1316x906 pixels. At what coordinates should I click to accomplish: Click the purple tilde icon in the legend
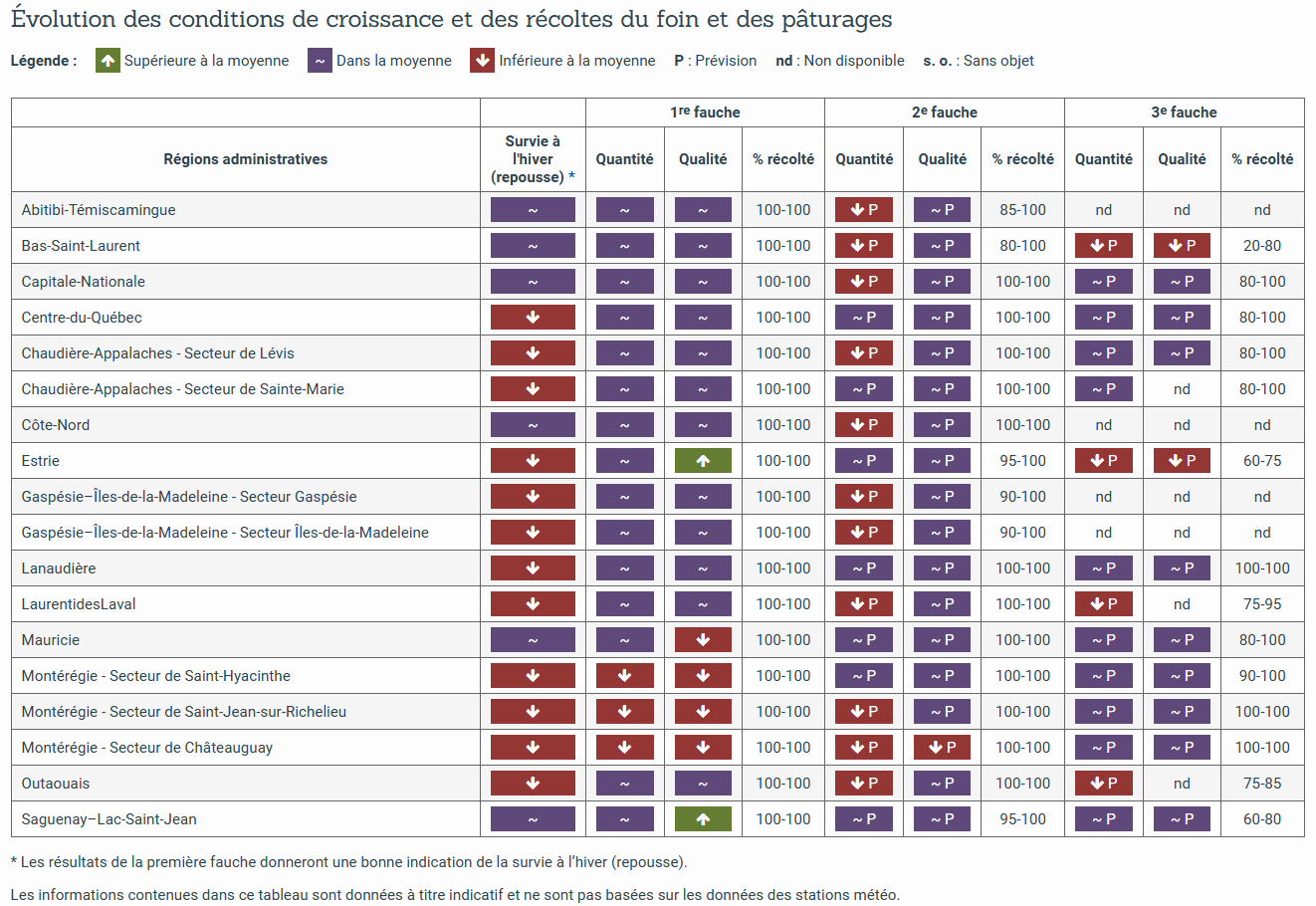coord(320,61)
